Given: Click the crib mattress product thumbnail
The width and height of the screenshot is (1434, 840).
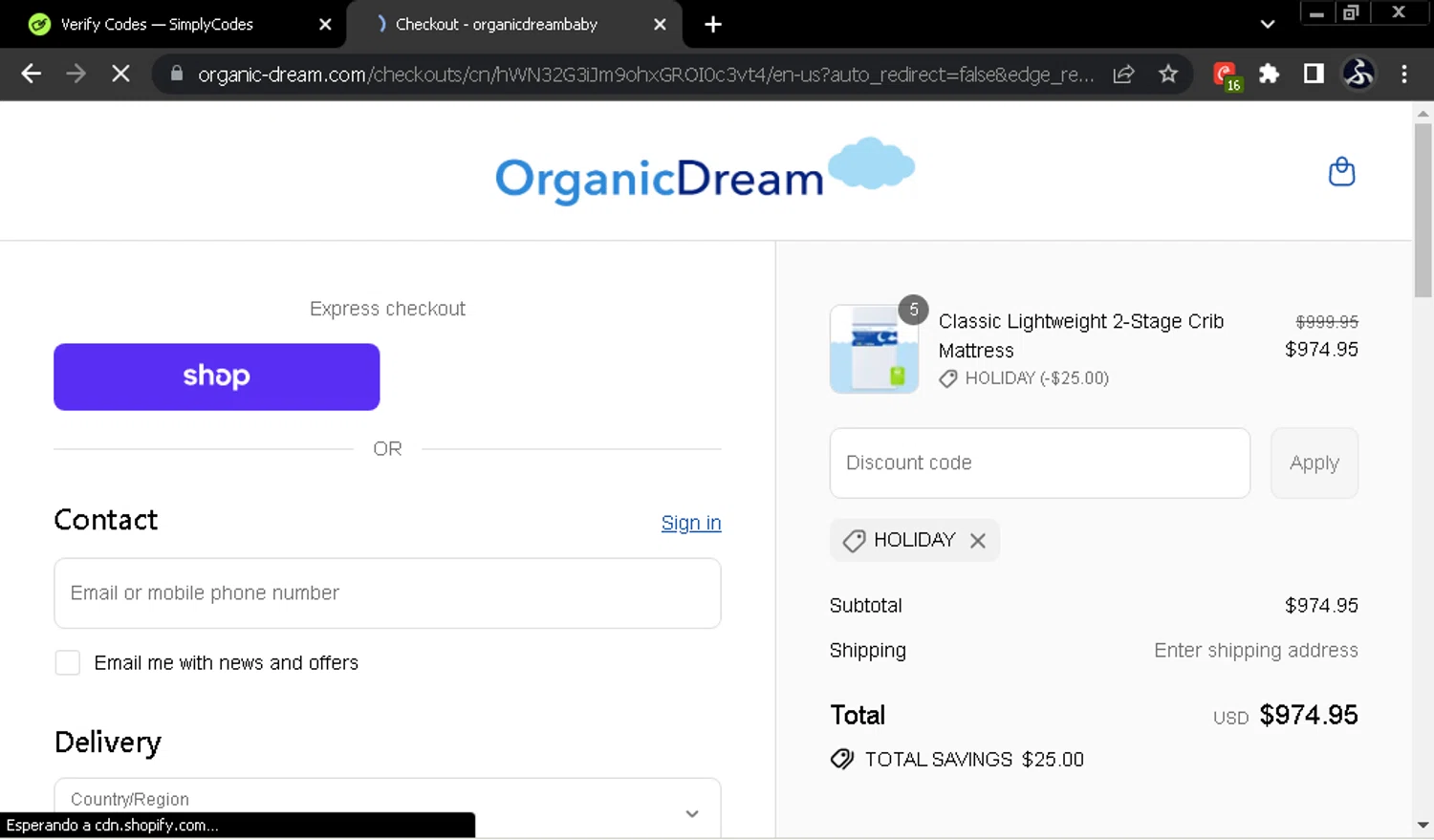Looking at the screenshot, I should 874,350.
